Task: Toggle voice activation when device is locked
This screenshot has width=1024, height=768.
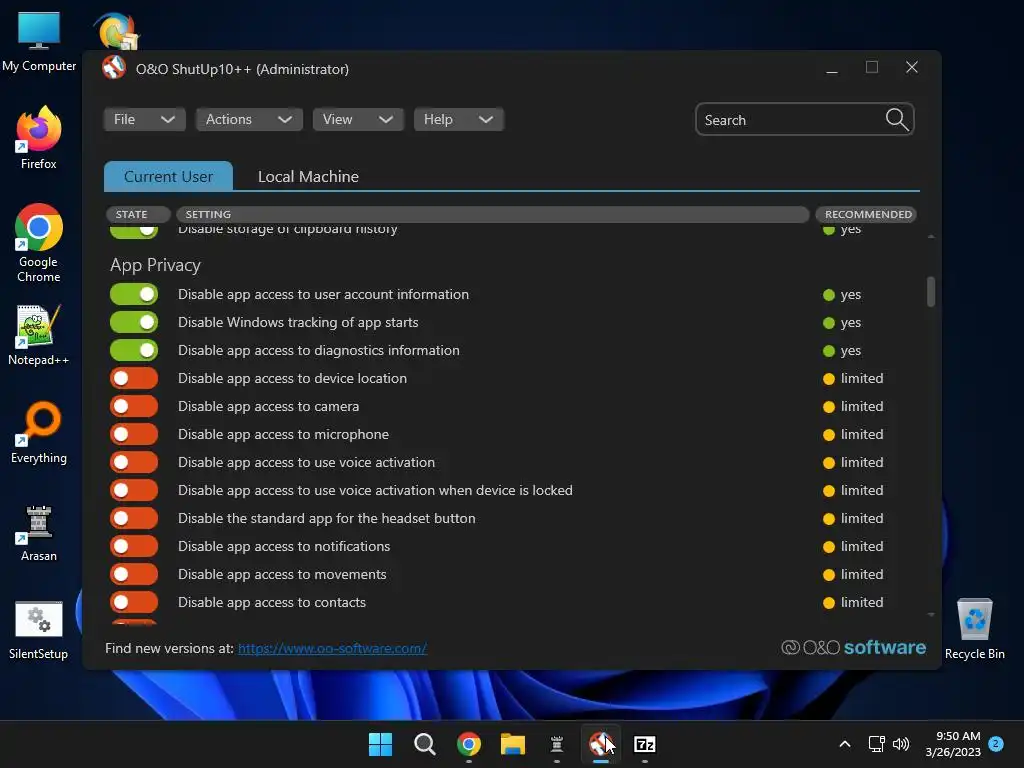Action: point(134,490)
